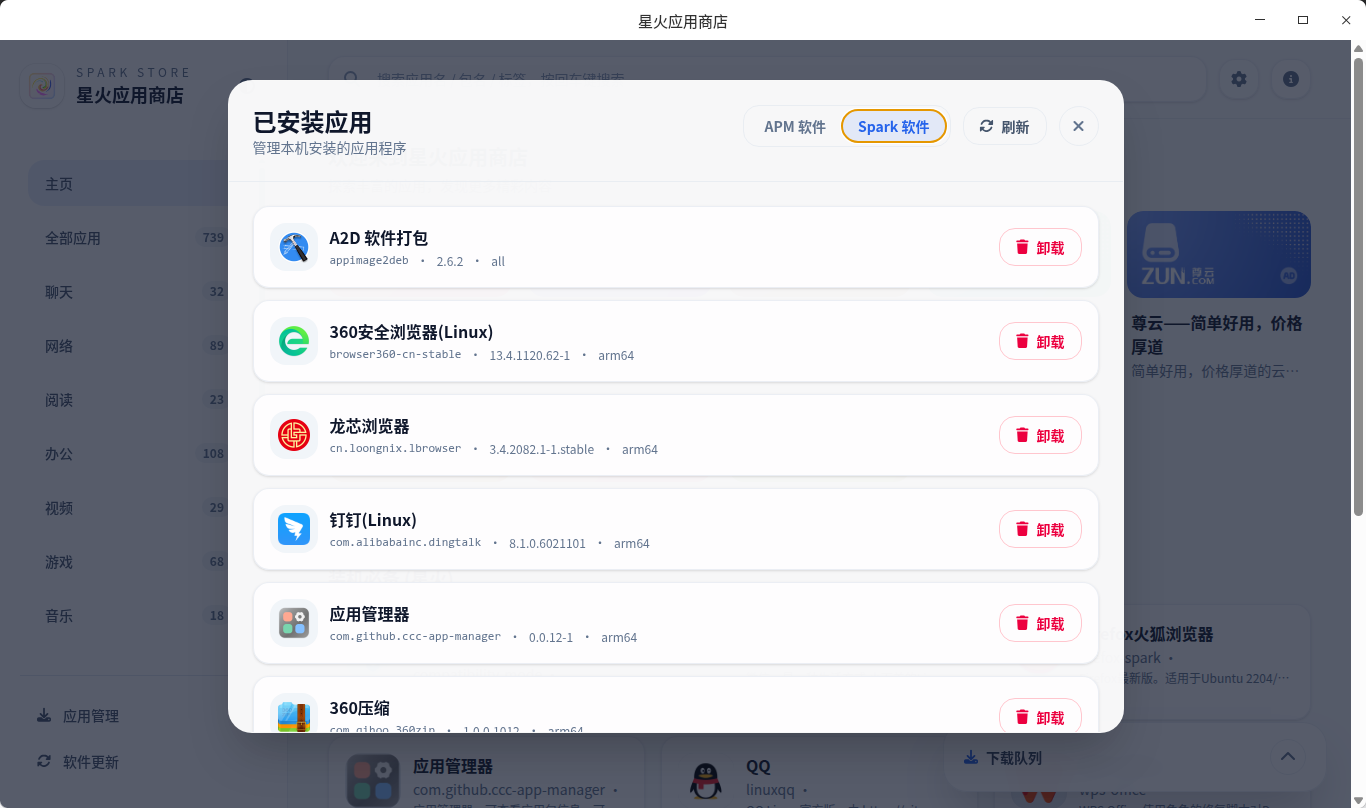Uninstall 钉钉 with its 卸载 button
The image size is (1366, 808).
pyautogui.click(x=1040, y=529)
